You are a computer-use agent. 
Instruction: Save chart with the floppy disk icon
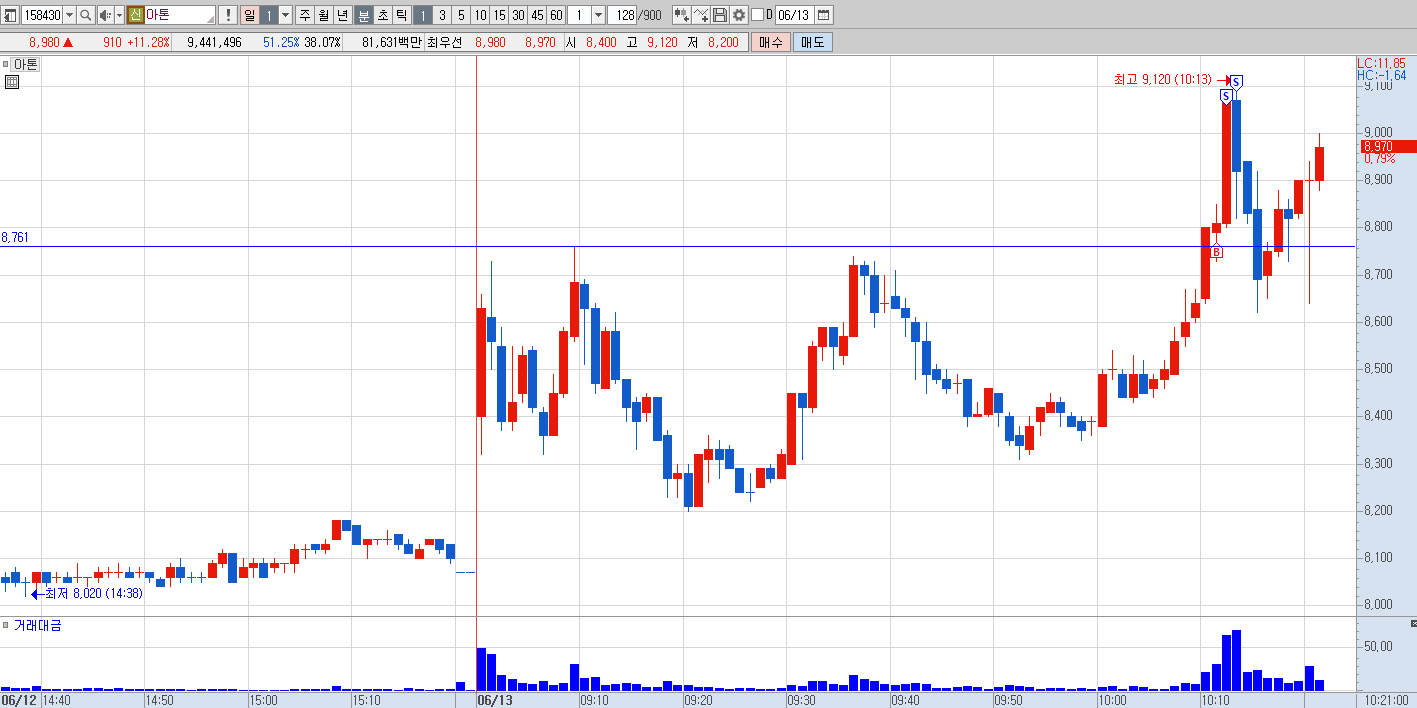[x=719, y=15]
